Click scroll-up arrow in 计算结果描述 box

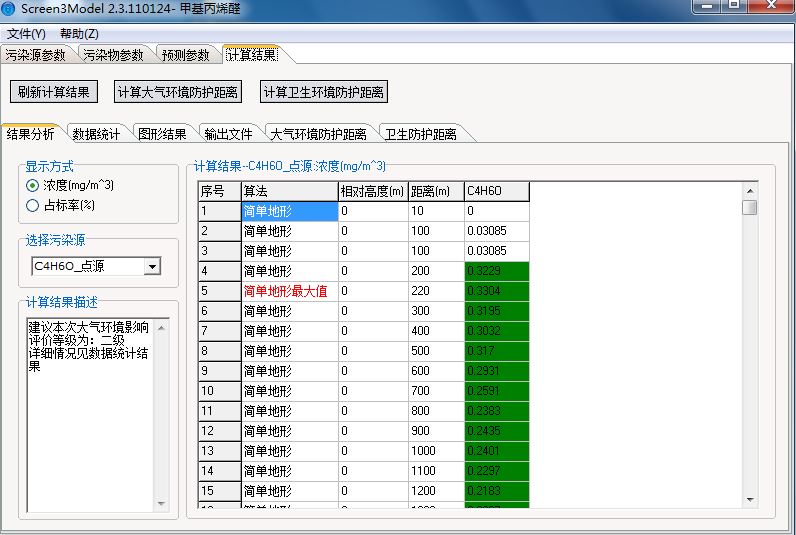161,328
